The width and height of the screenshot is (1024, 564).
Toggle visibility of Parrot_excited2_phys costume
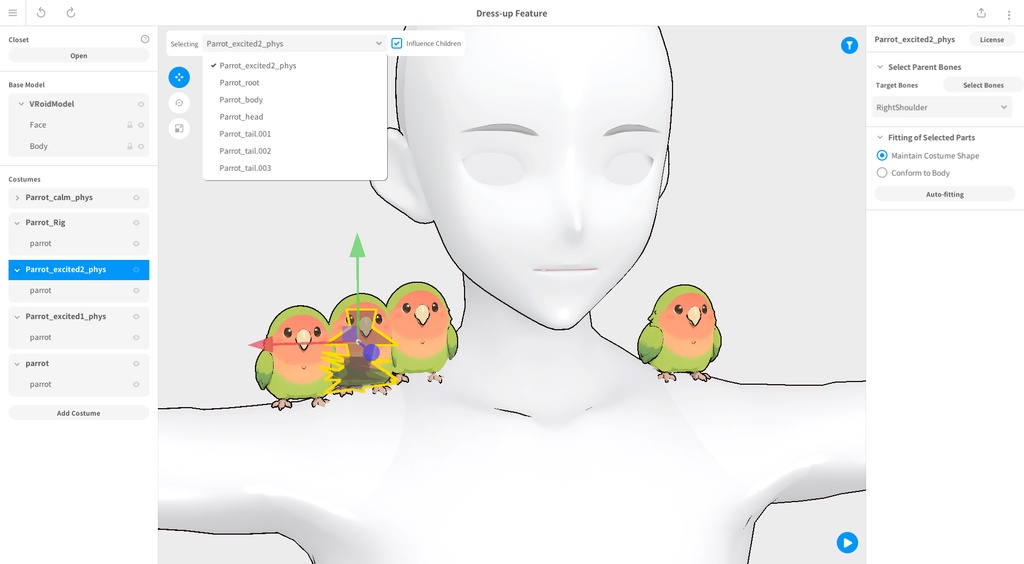pyautogui.click(x=136, y=270)
